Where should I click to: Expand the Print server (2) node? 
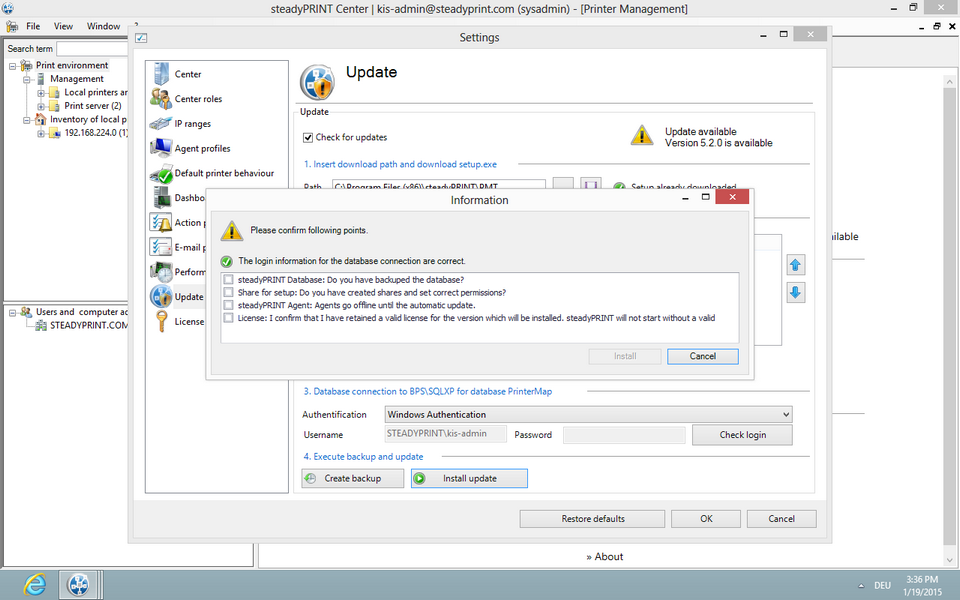coord(41,106)
